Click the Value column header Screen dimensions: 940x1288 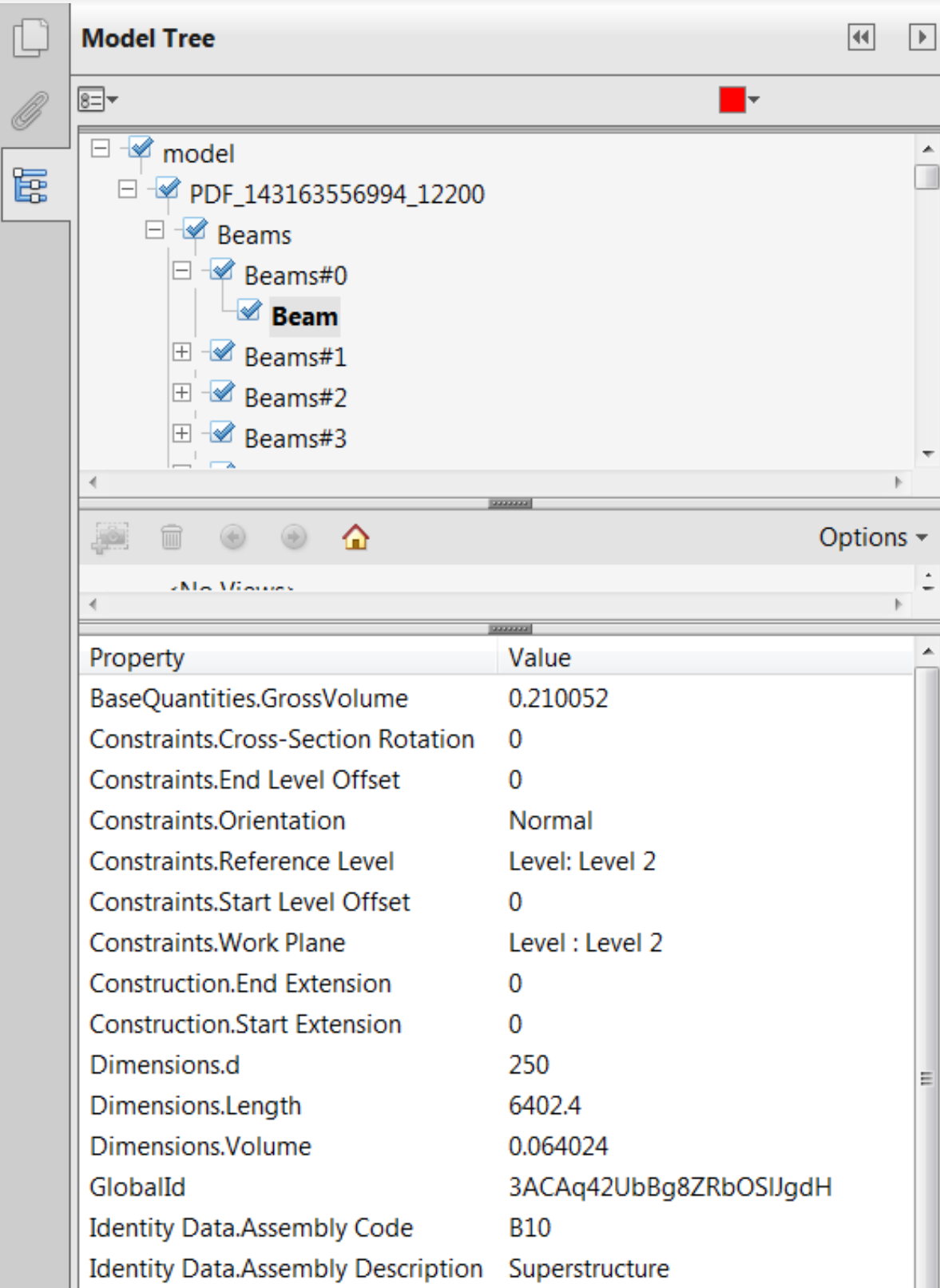click(706, 658)
